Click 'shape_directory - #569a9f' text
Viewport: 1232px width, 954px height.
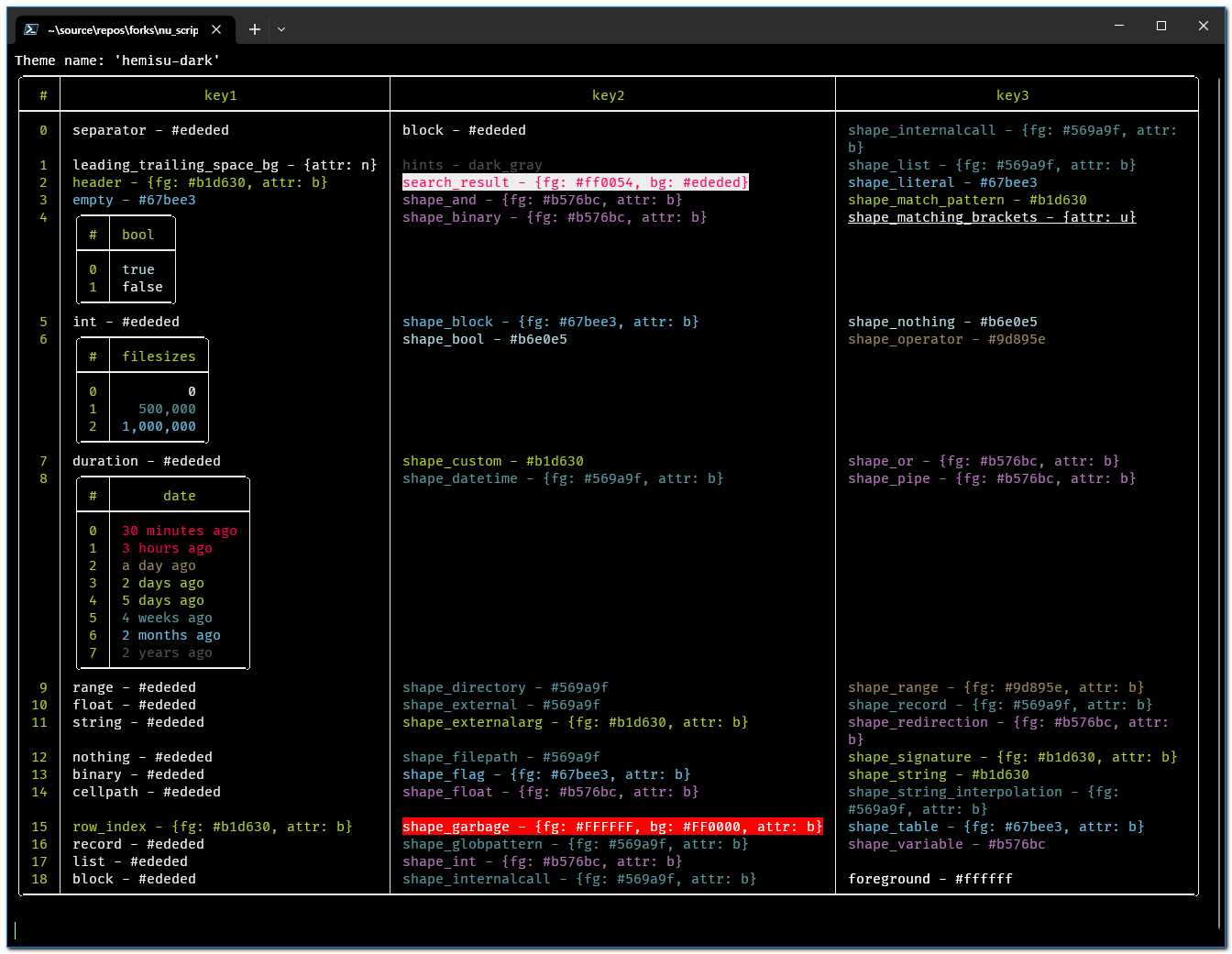coord(505,687)
